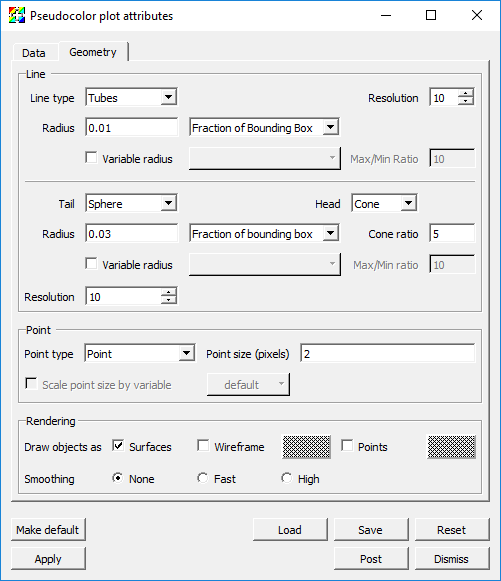Open the Line type dropdown showing Tubes
Image resolution: width=501 pixels, height=581 pixels.
point(131,97)
